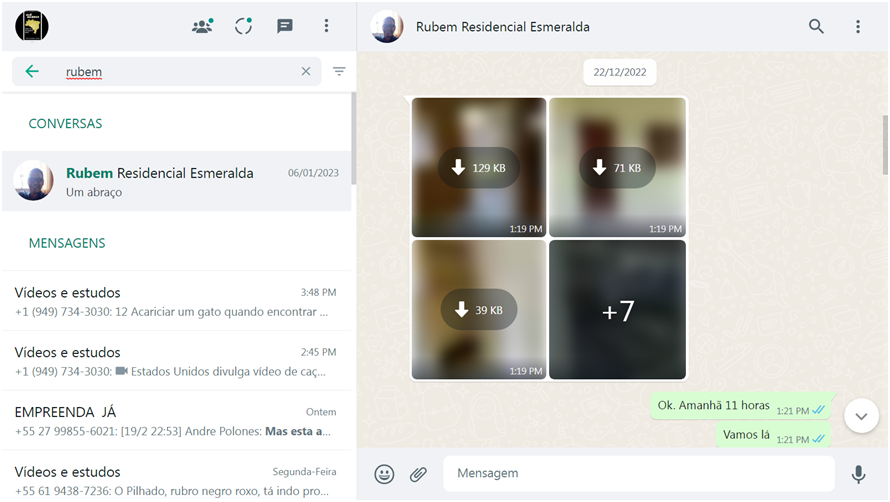890x502 pixels.
Task: Go back from search using green arrow
Action: (32, 71)
